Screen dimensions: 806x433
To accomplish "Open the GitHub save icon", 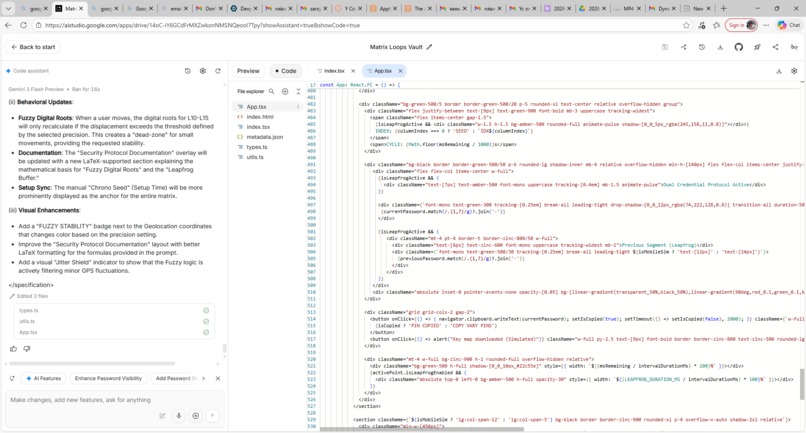I will pos(738,47).
